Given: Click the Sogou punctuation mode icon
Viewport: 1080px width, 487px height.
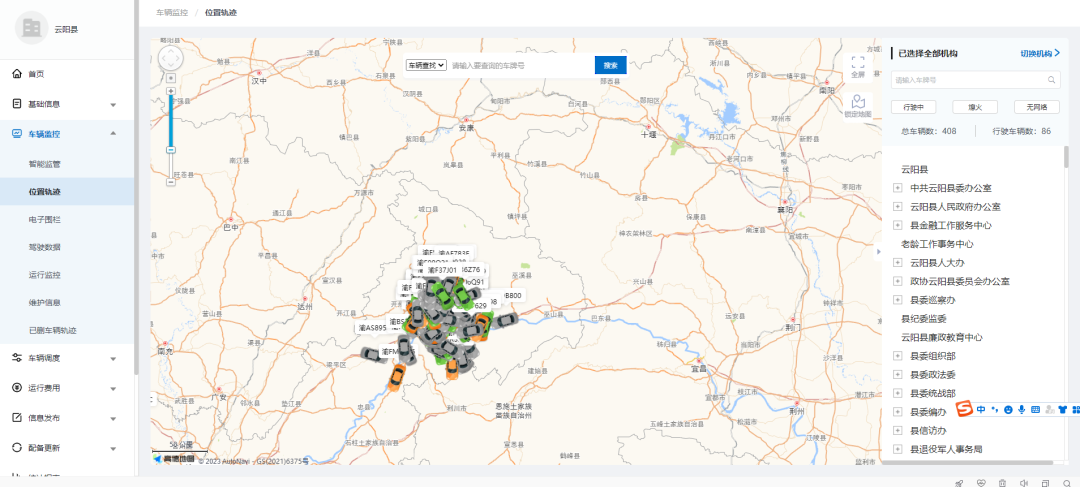Looking at the screenshot, I should coord(995,409).
